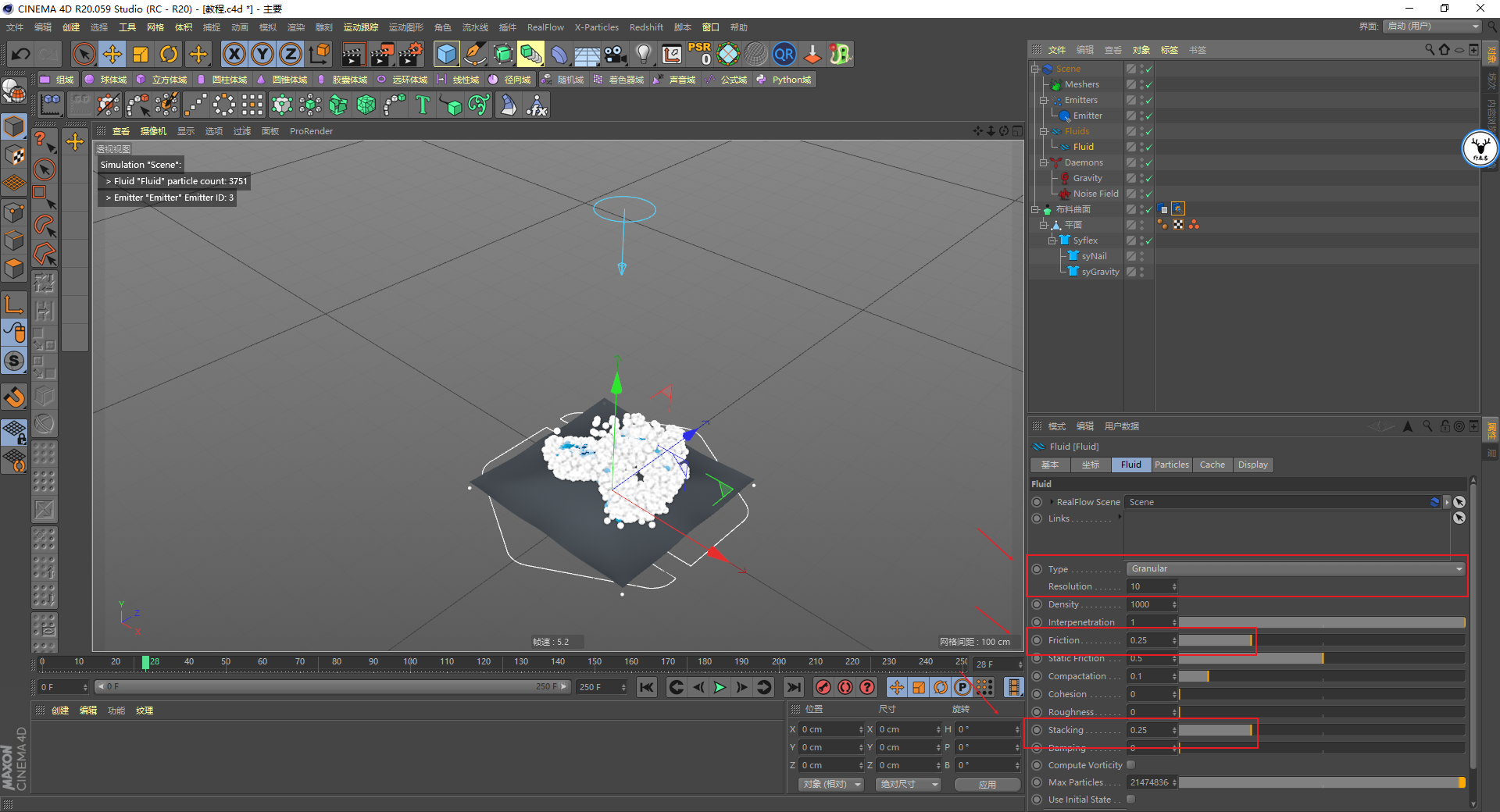The image size is (1500, 812).
Task: Open the 界面 layout dropdown 启动 (用户)
Action: 1433,27
